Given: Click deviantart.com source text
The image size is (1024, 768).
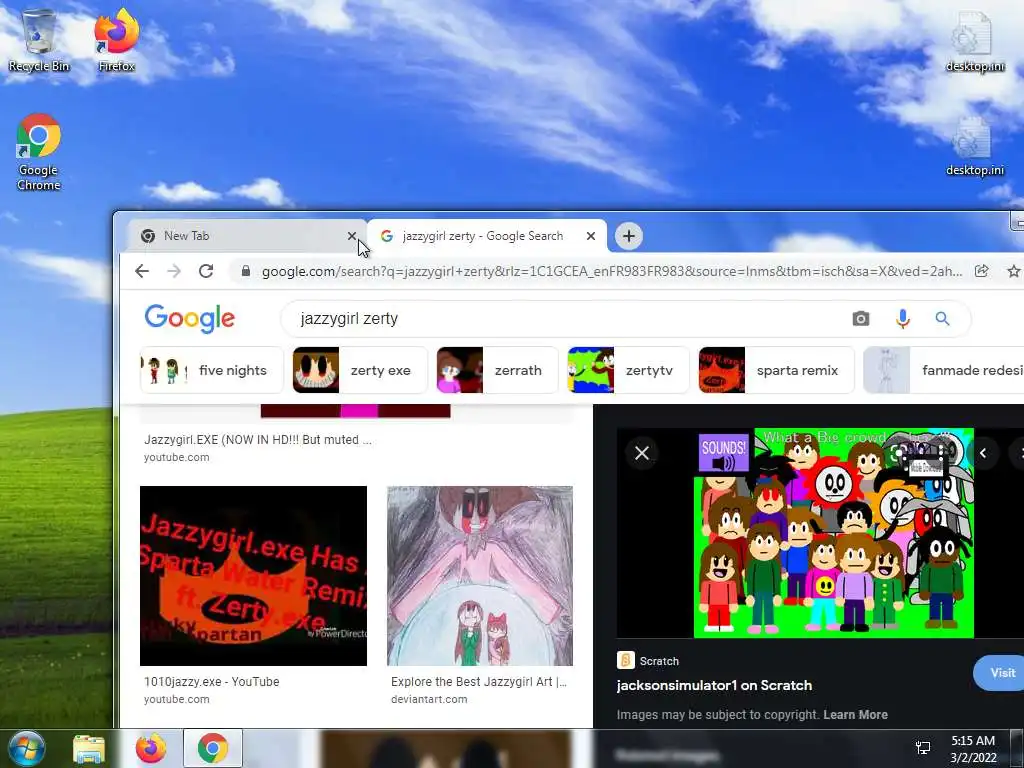Looking at the screenshot, I should point(429,699).
